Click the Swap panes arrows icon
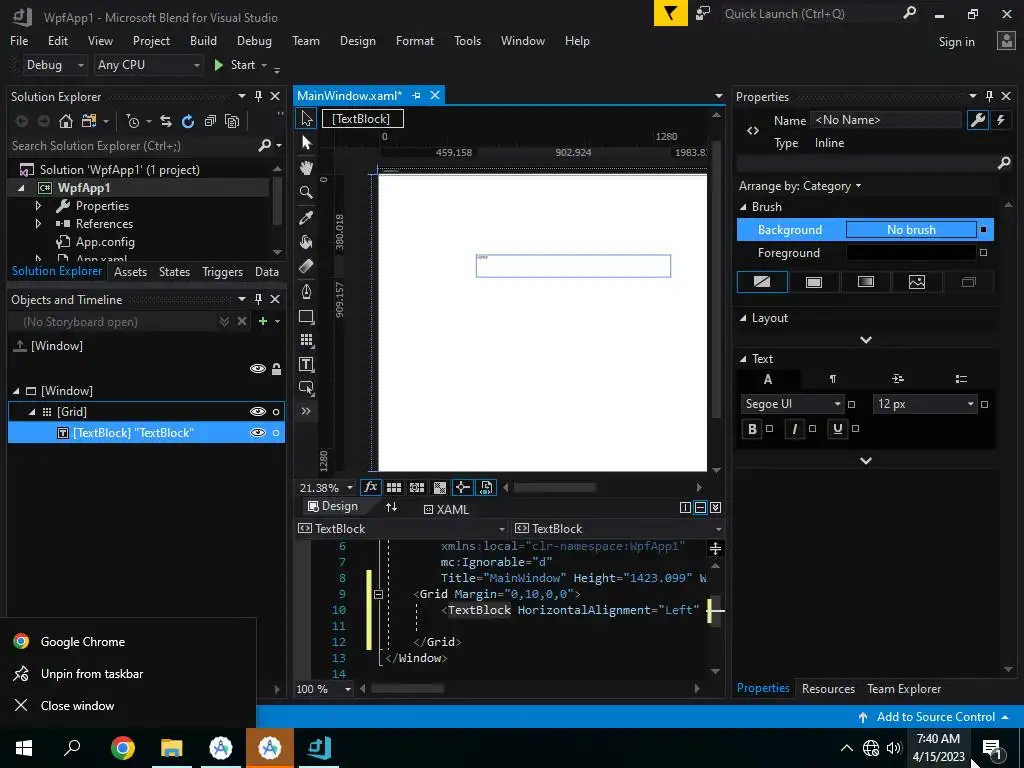The image size is (1024, 768). click(391, 507)
